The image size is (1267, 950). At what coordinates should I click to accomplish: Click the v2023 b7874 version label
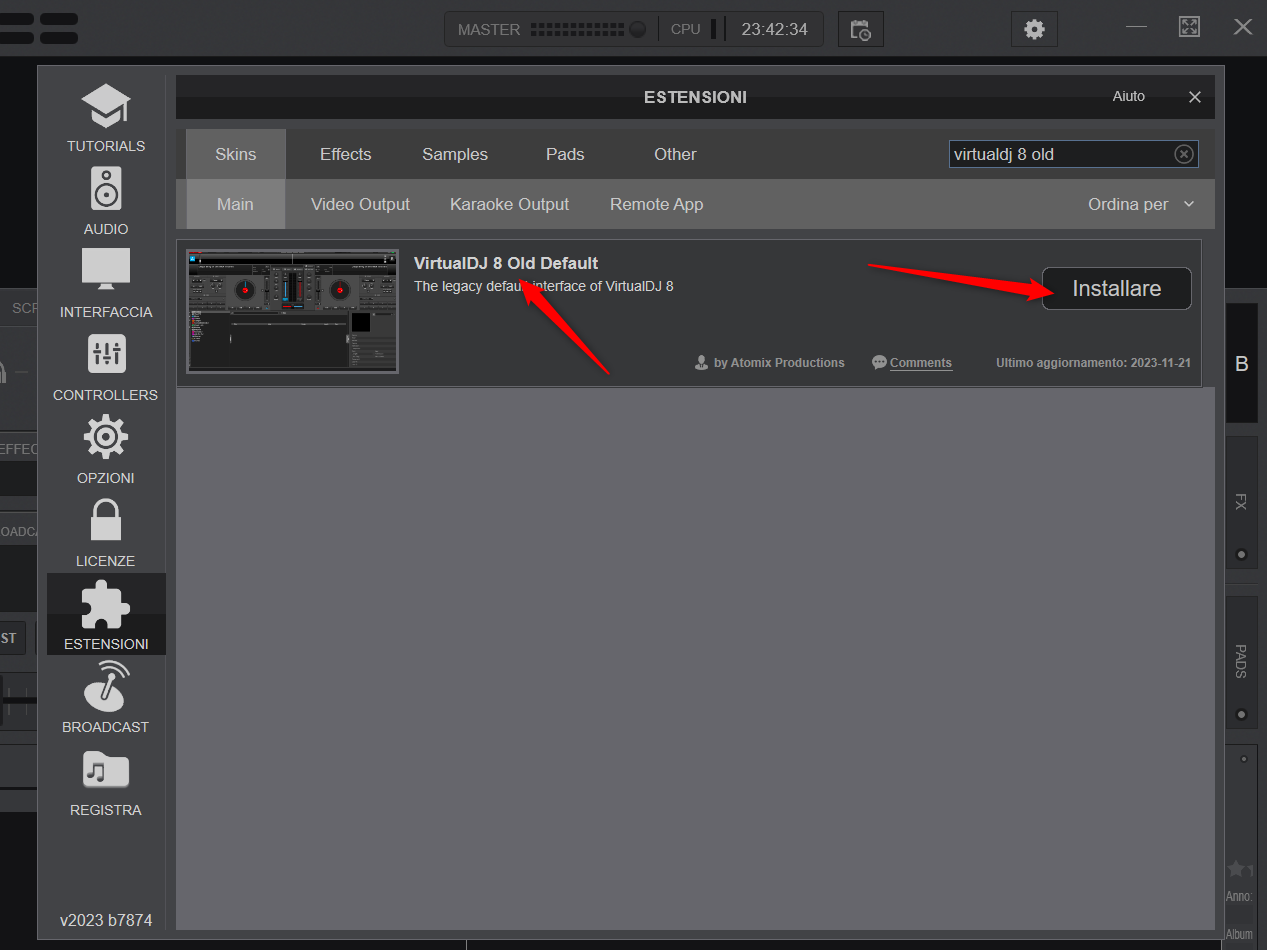(x=106, y=920)
